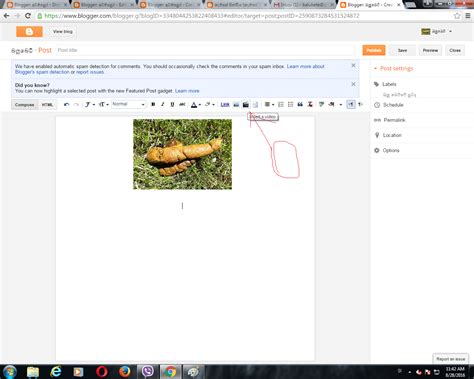Screen dimensions: 474x379
Task: Open Opera from the taskbar
Action: [x=102, y=372]
